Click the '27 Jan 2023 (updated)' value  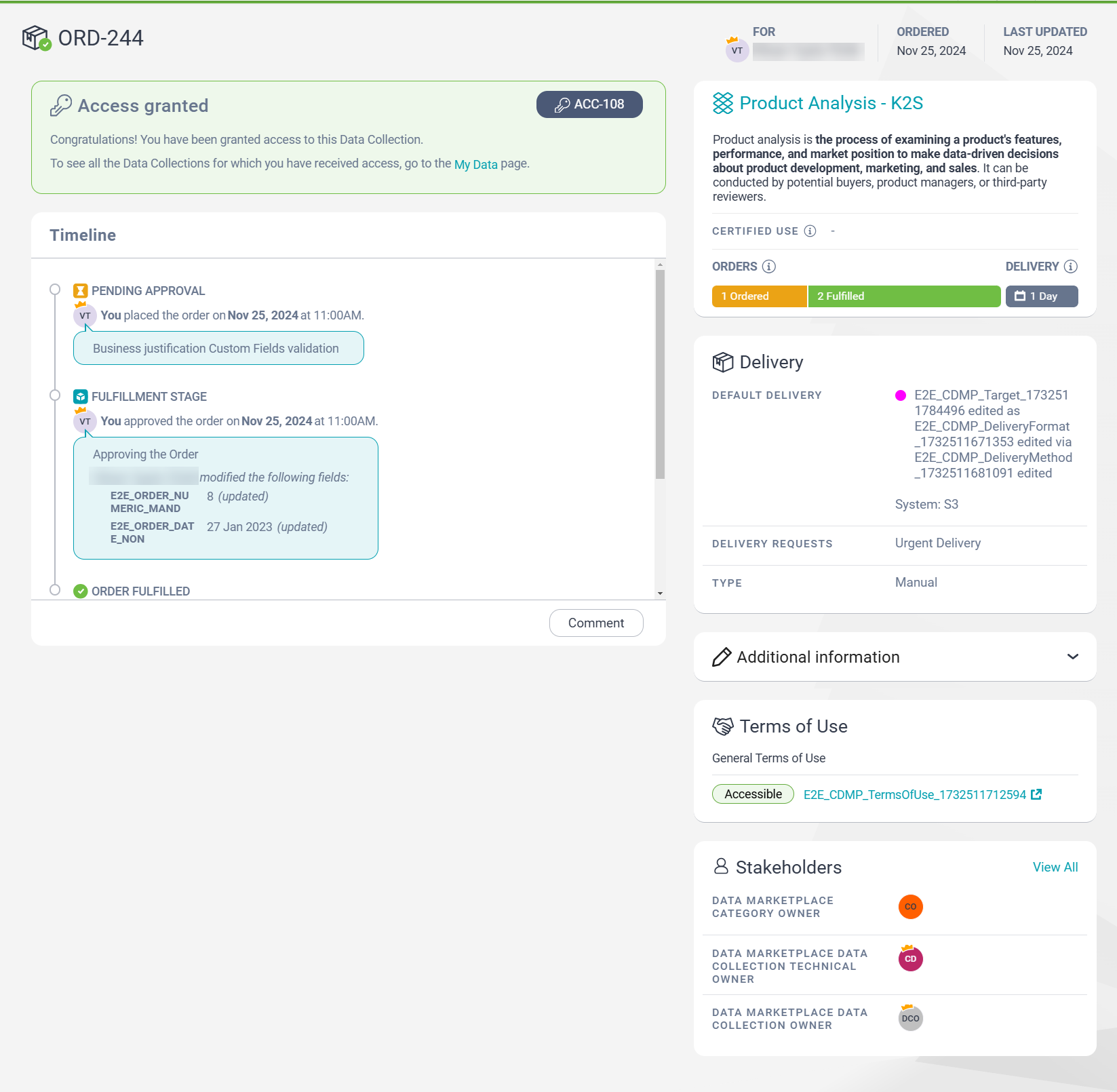click(x=267, y=527)
